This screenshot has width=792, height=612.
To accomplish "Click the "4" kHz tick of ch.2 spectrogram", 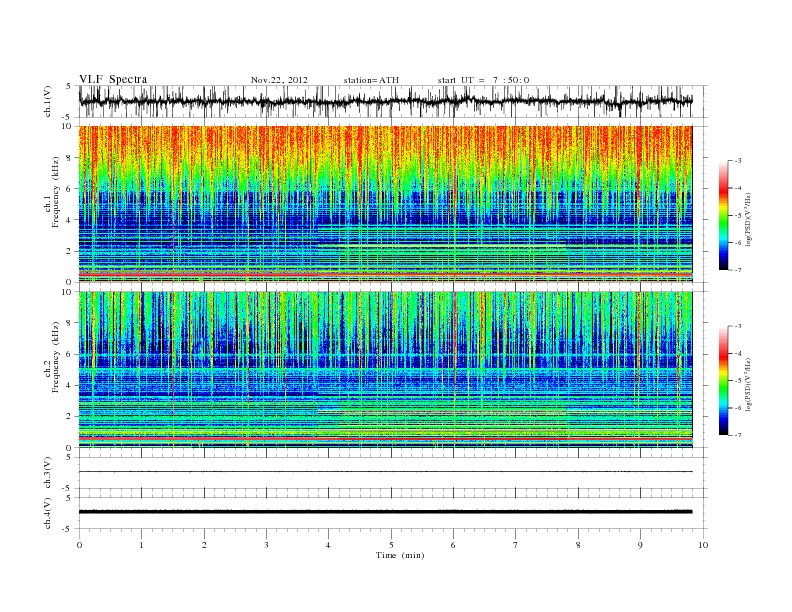I will pyautogui.click(x=69, y=386).
